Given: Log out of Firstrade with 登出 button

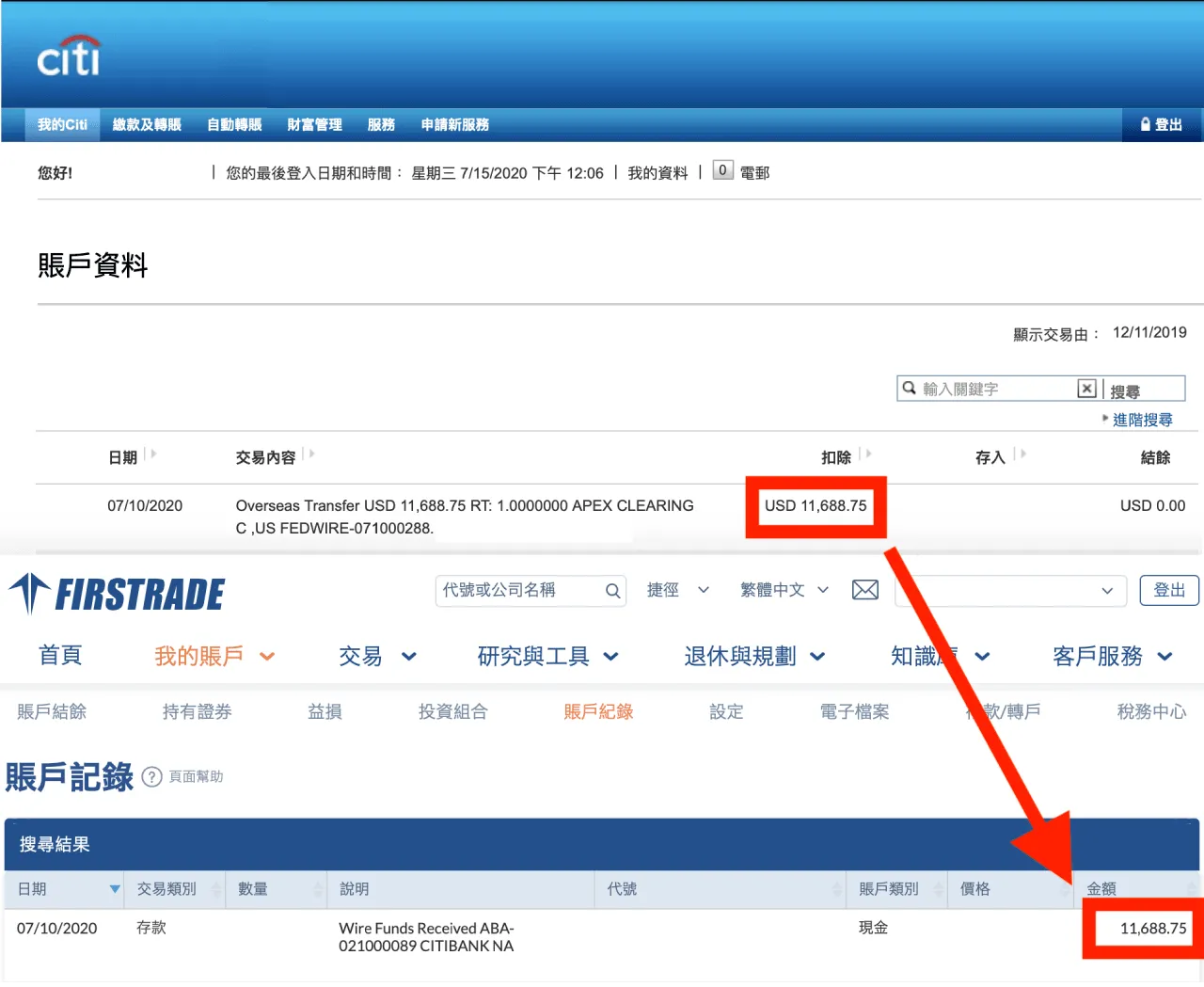Looking at the screenshot, I should point(1169,590).
